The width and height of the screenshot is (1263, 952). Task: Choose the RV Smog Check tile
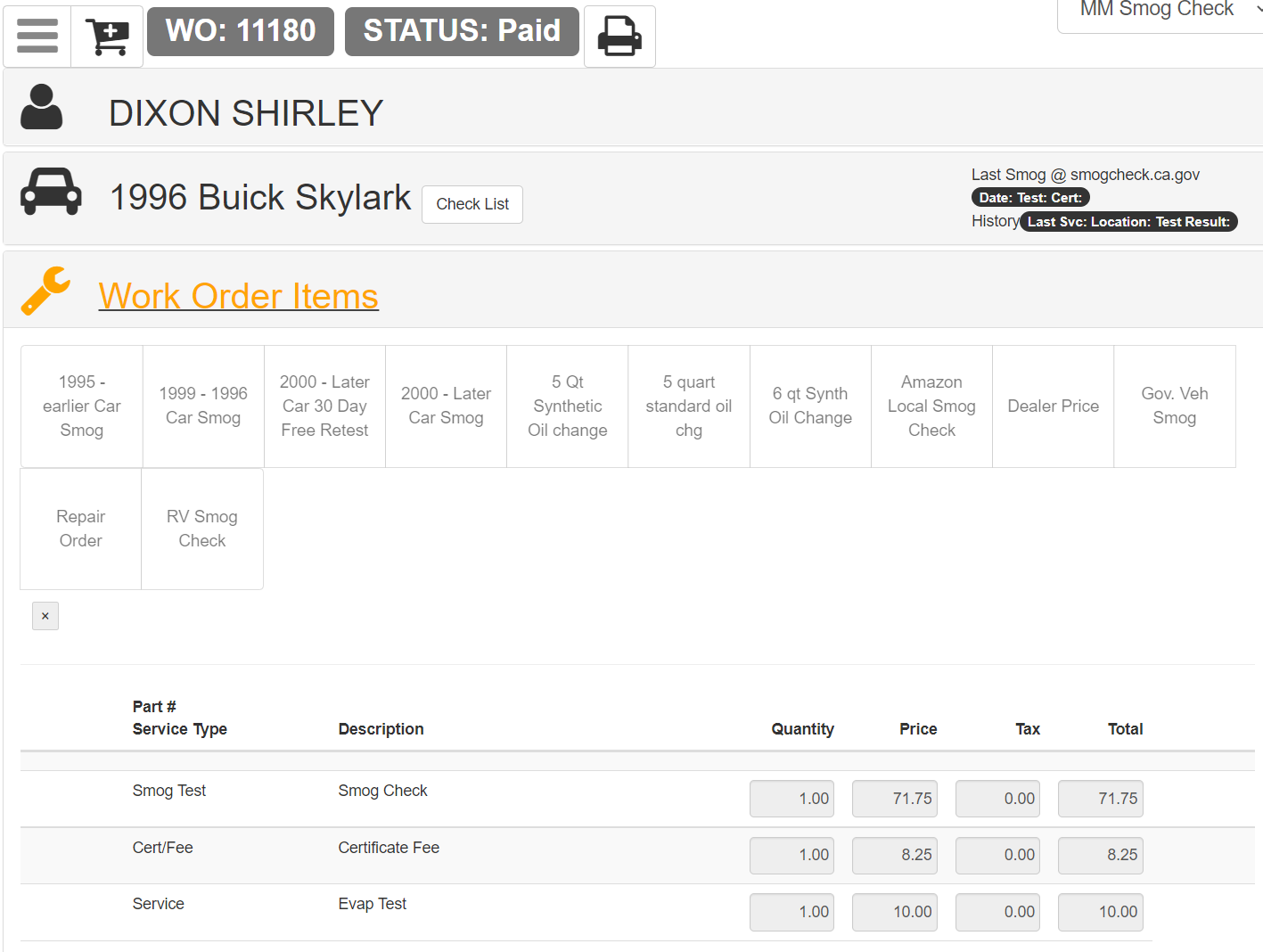pos(202,529)
